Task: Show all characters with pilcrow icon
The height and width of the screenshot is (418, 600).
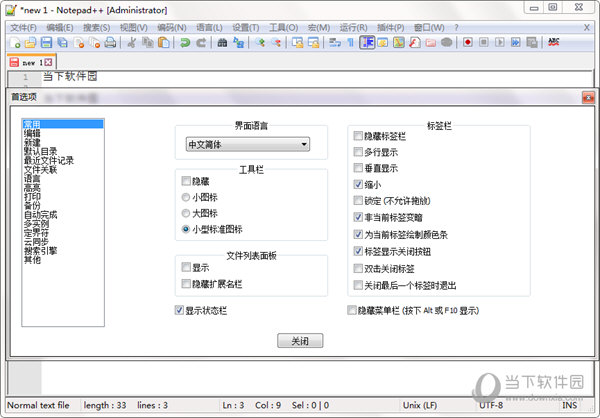Action: 351,42
